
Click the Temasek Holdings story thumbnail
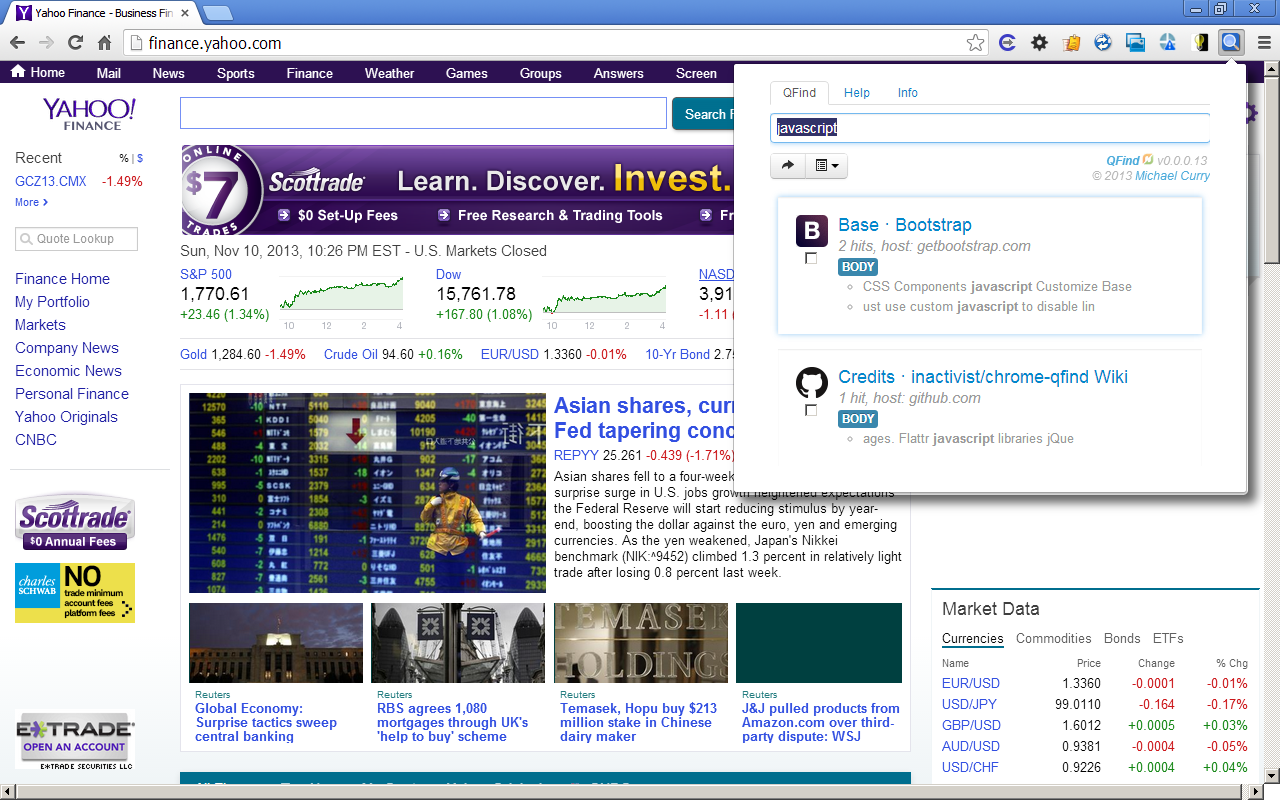(641, 643)
